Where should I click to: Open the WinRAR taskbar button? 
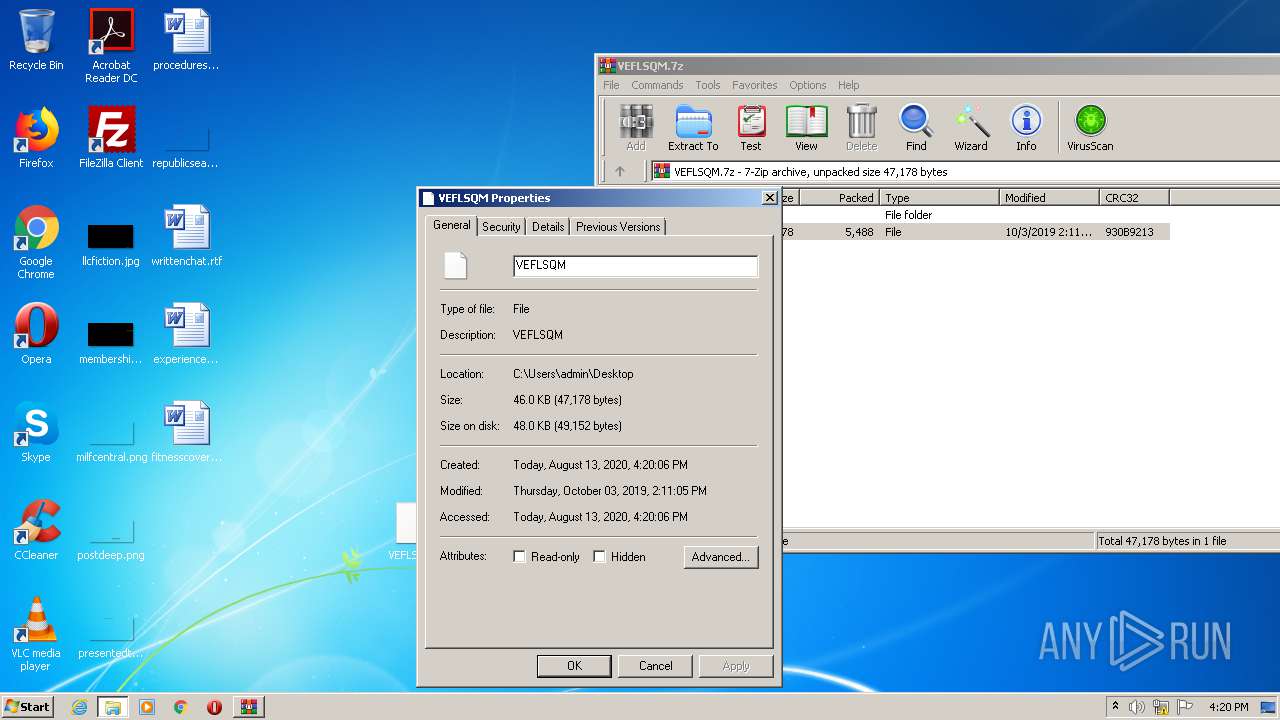pyautogui.click(x=248, y=707)
